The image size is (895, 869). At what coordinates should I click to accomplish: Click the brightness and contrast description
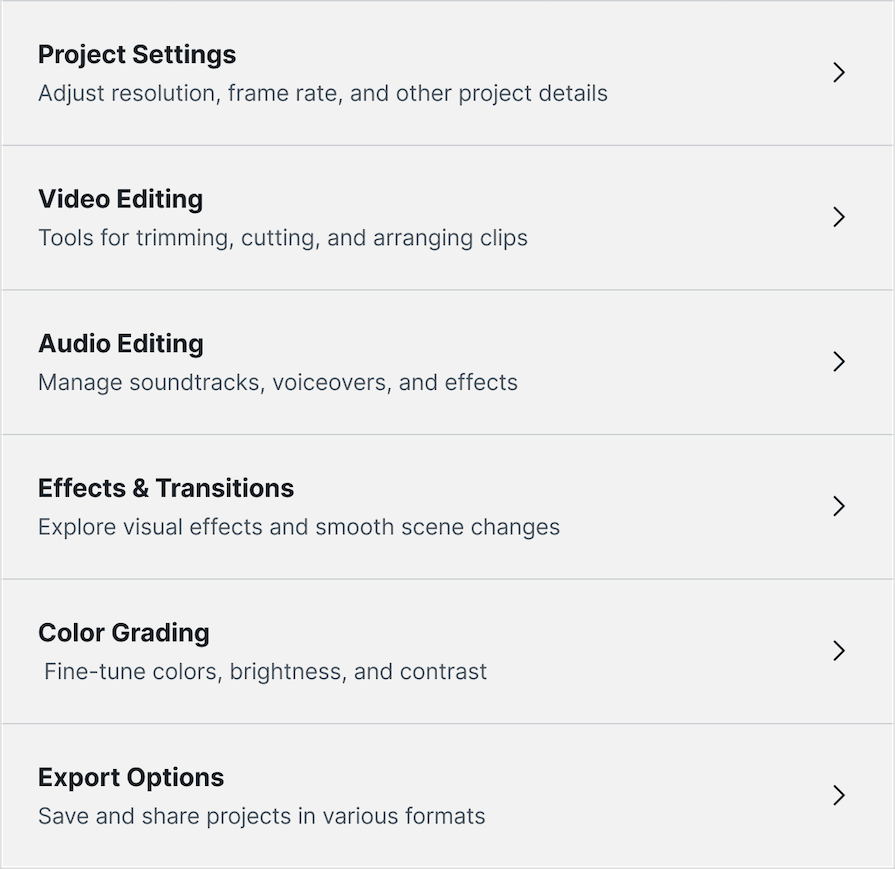[x=262, y=671]
